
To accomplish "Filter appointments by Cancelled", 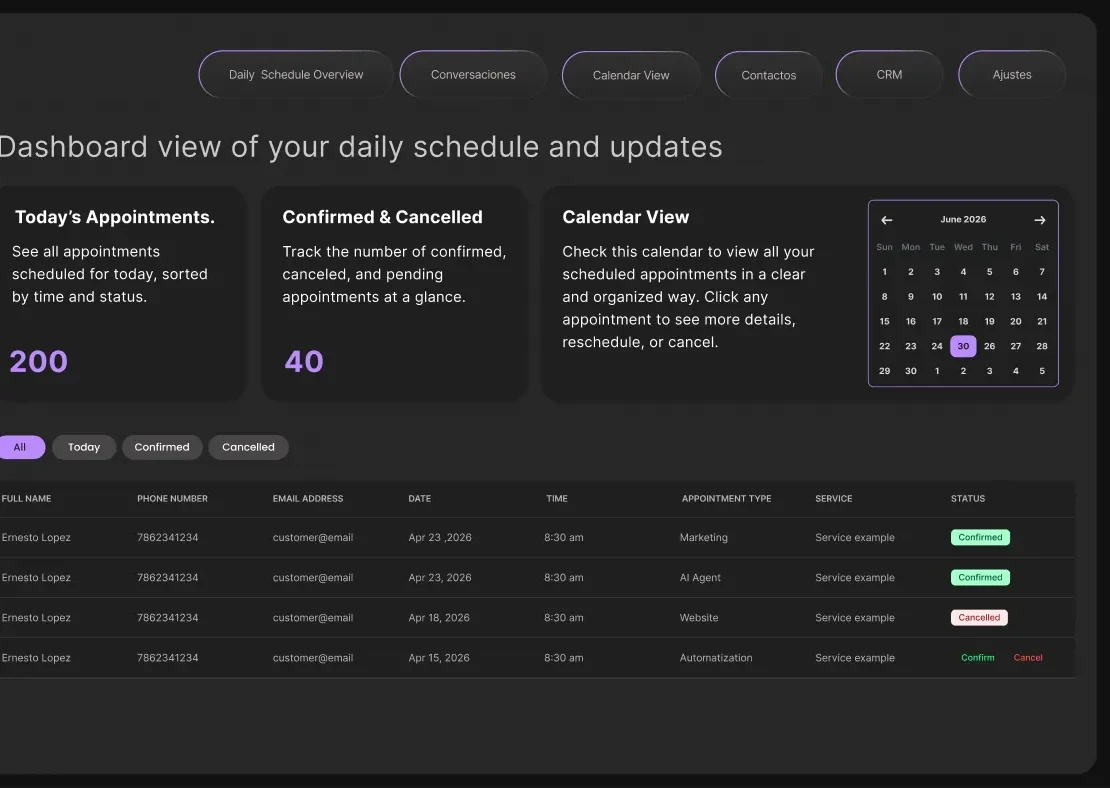I will [x=248, y=447].
